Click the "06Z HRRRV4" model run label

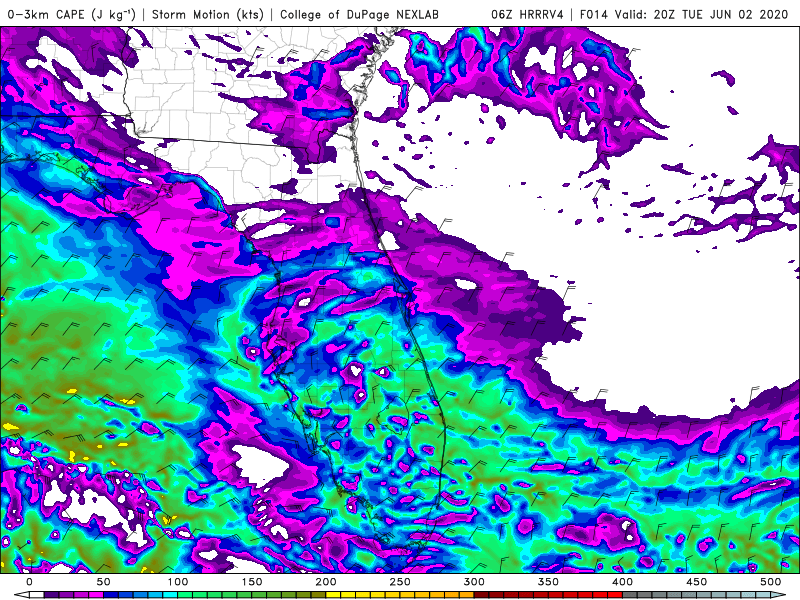[527, 14]
